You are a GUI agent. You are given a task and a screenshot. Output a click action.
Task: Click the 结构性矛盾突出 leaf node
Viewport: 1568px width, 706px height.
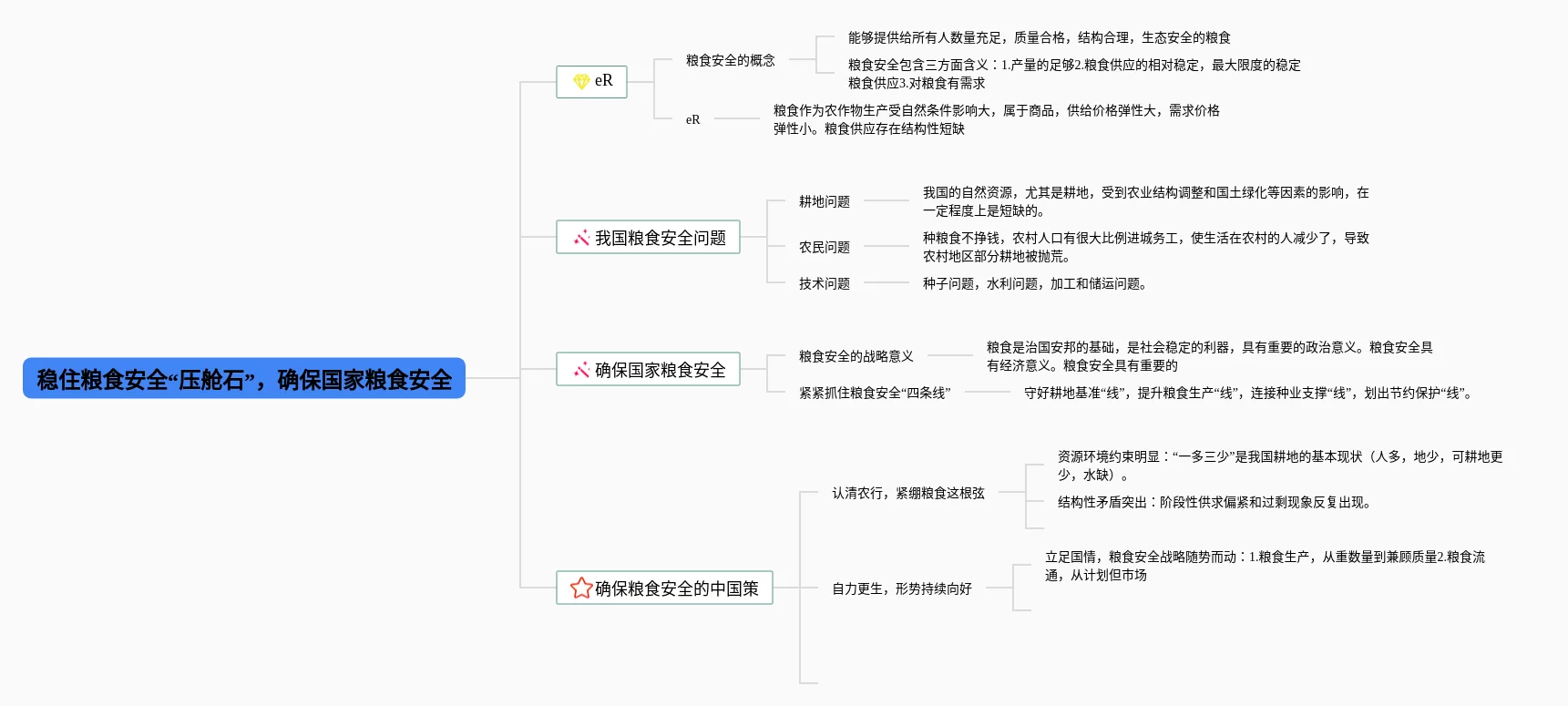pos(1215,502)
